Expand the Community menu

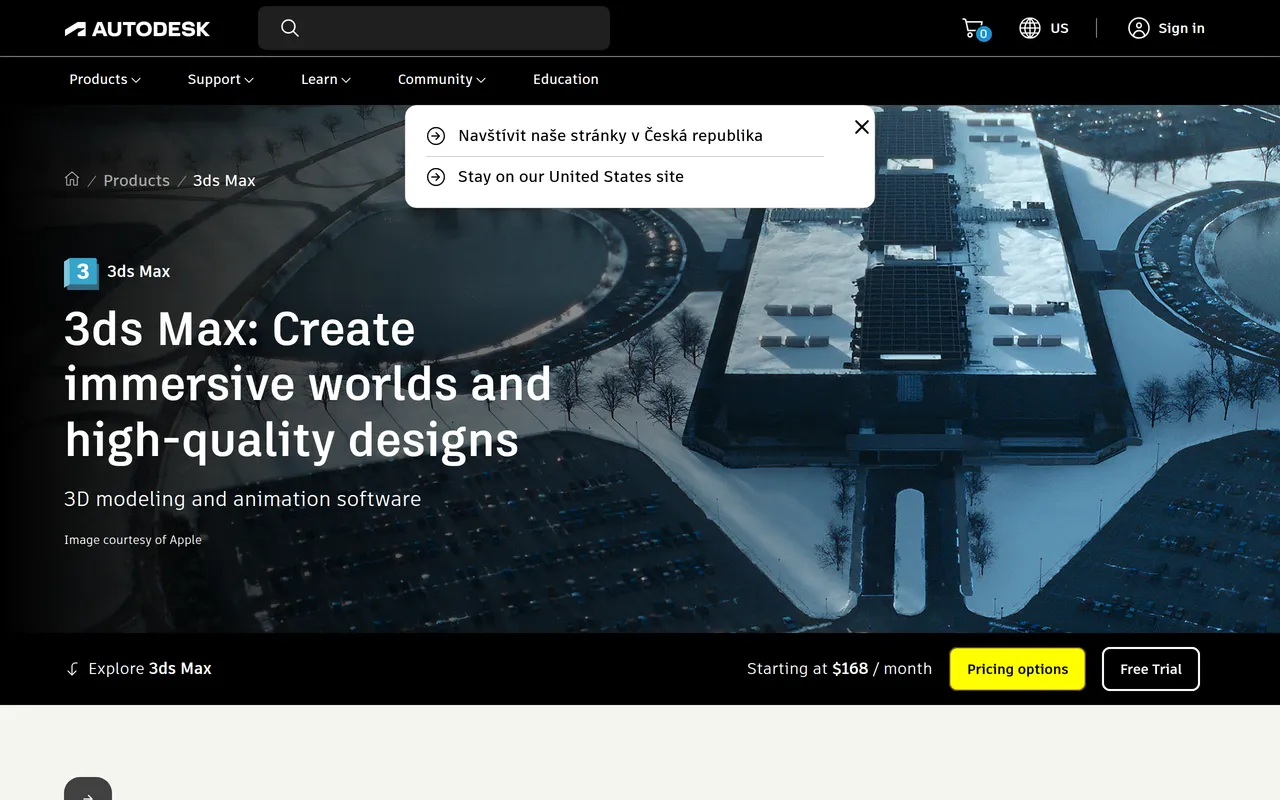point(442,79)
